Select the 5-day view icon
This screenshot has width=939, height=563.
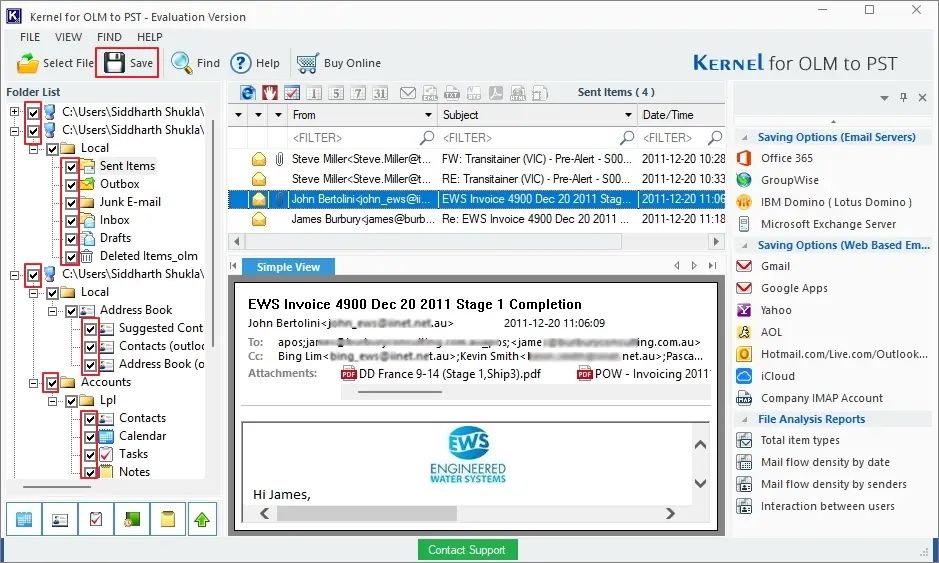pos(336,93)
